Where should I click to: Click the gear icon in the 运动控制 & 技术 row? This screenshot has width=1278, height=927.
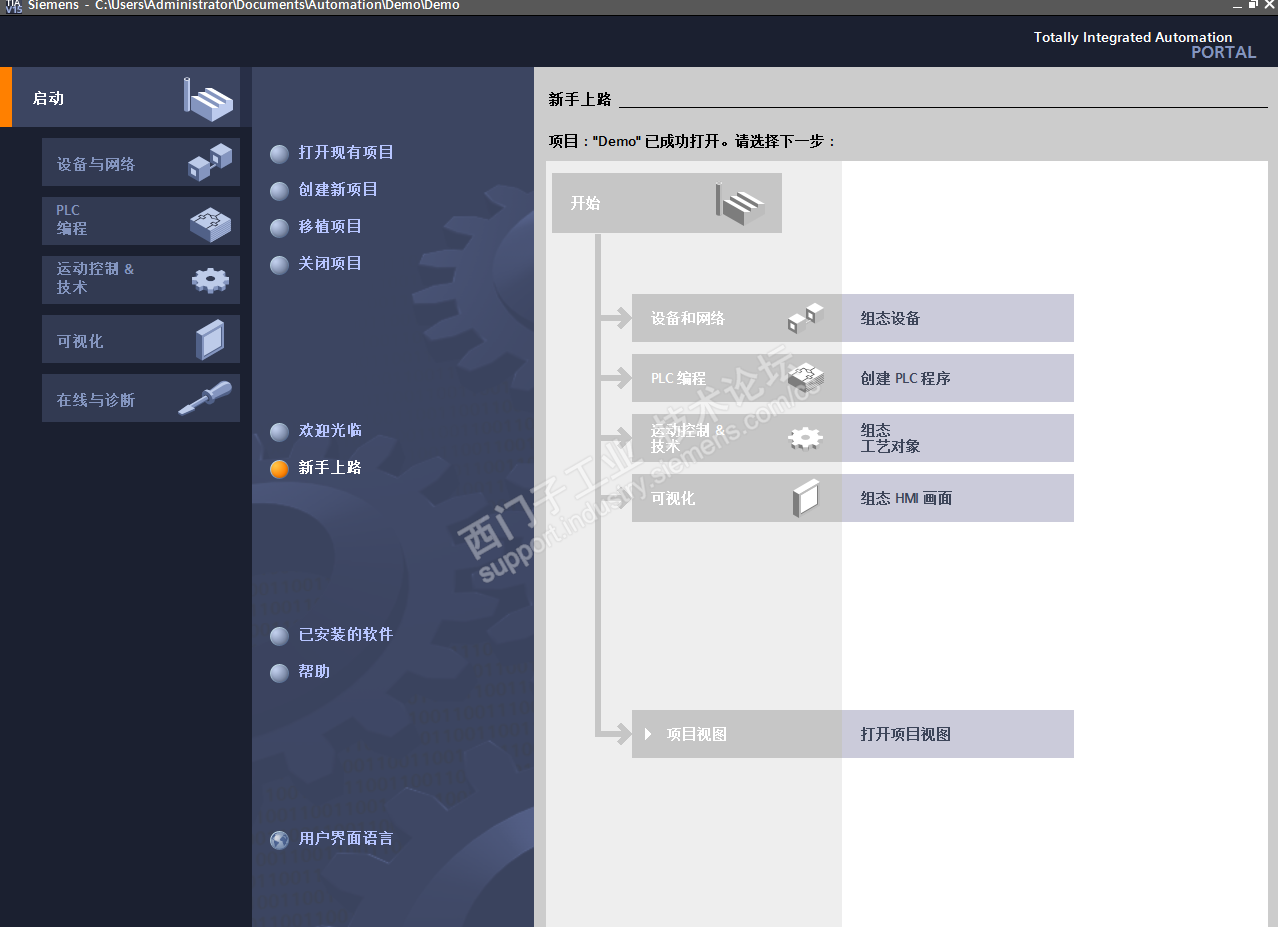point(805,438)
